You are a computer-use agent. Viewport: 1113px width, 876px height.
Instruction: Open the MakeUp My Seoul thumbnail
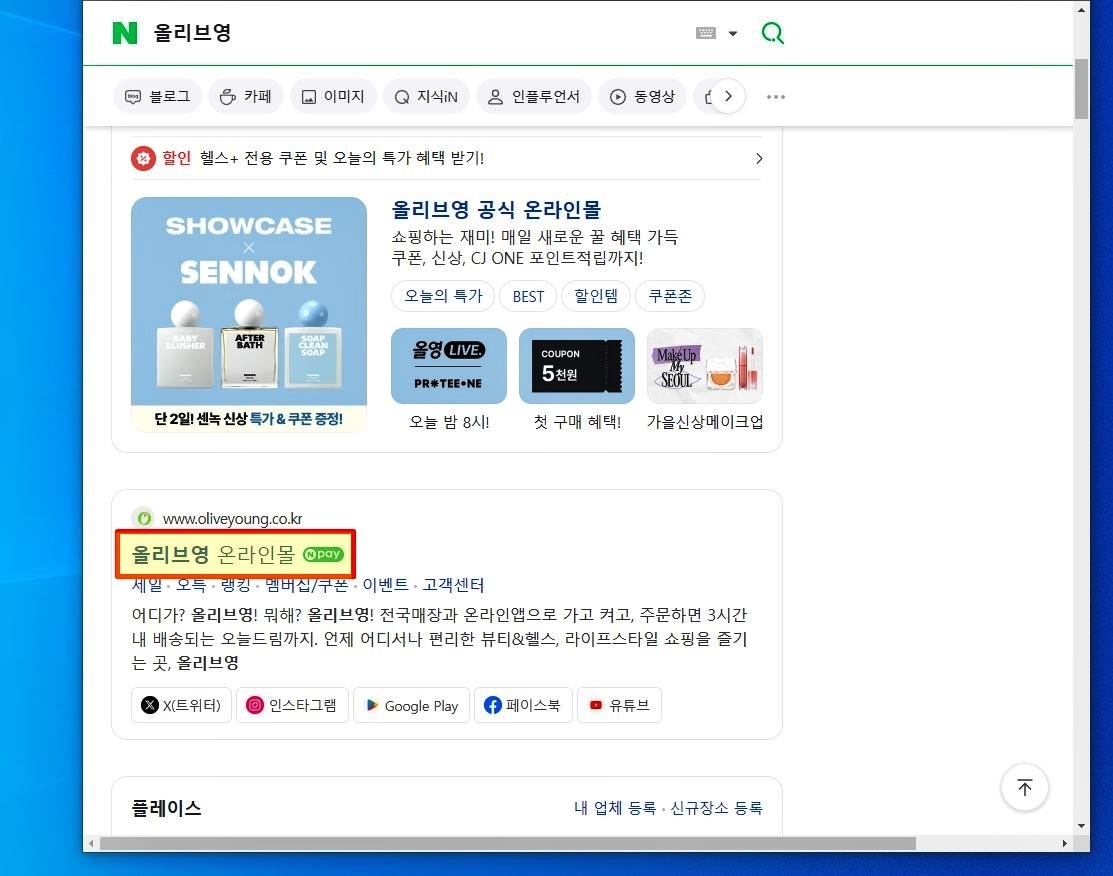point(705,366)
